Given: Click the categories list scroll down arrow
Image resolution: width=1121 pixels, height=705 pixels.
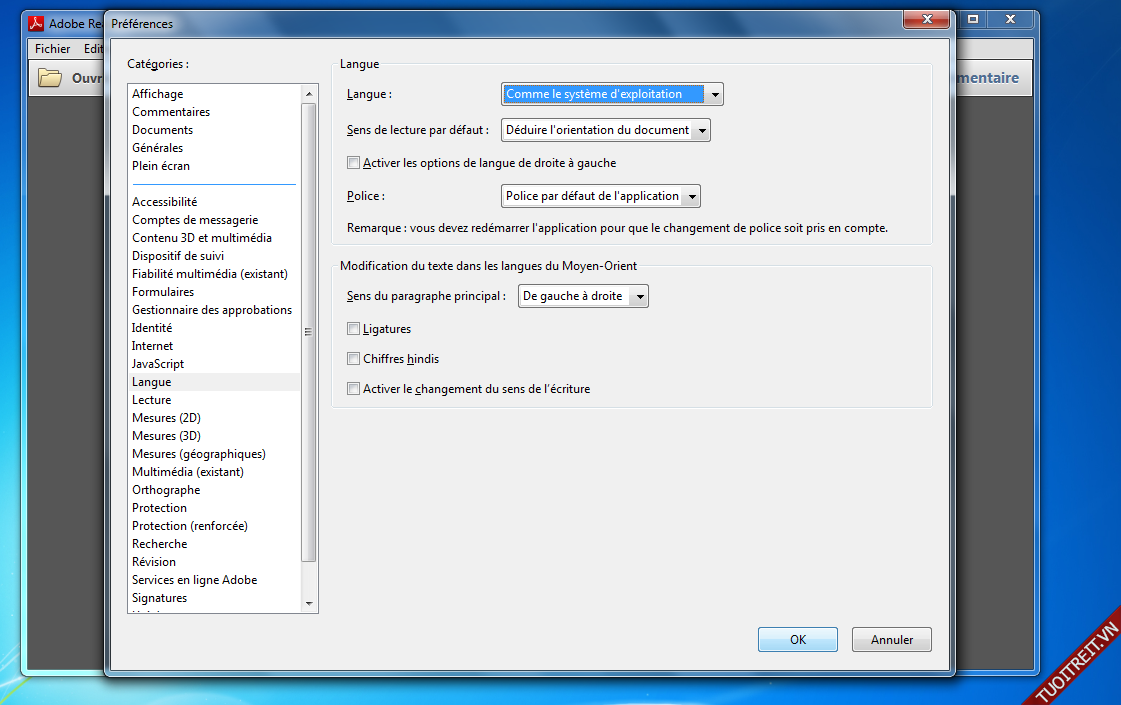Looking at the screenshot, I should [x=309, y=604].
